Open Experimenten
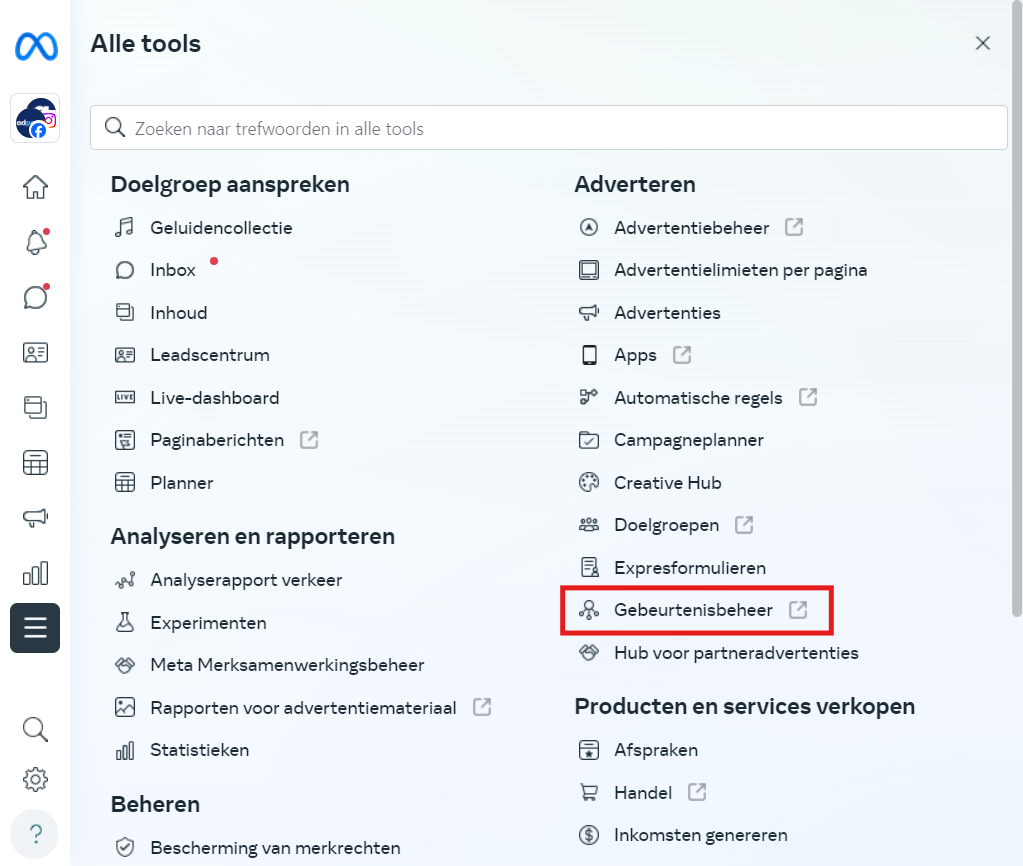The width and height of the screenshot is (1023, 866). (x=208, y=623)
